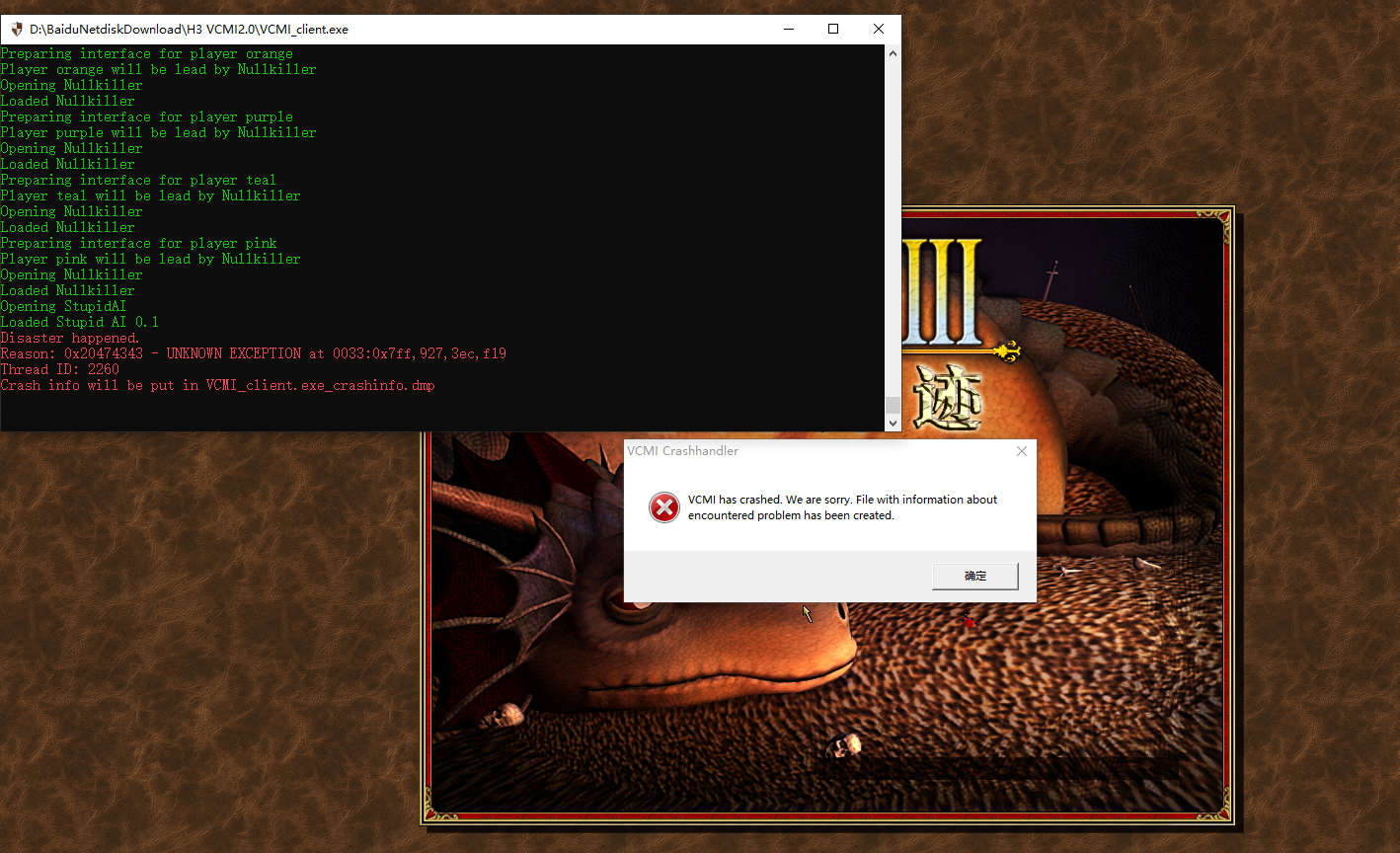Click the "Loaded Stupid AI 0.1" console line
Viewport: 1400px width, 853px height.
(79, 322)
